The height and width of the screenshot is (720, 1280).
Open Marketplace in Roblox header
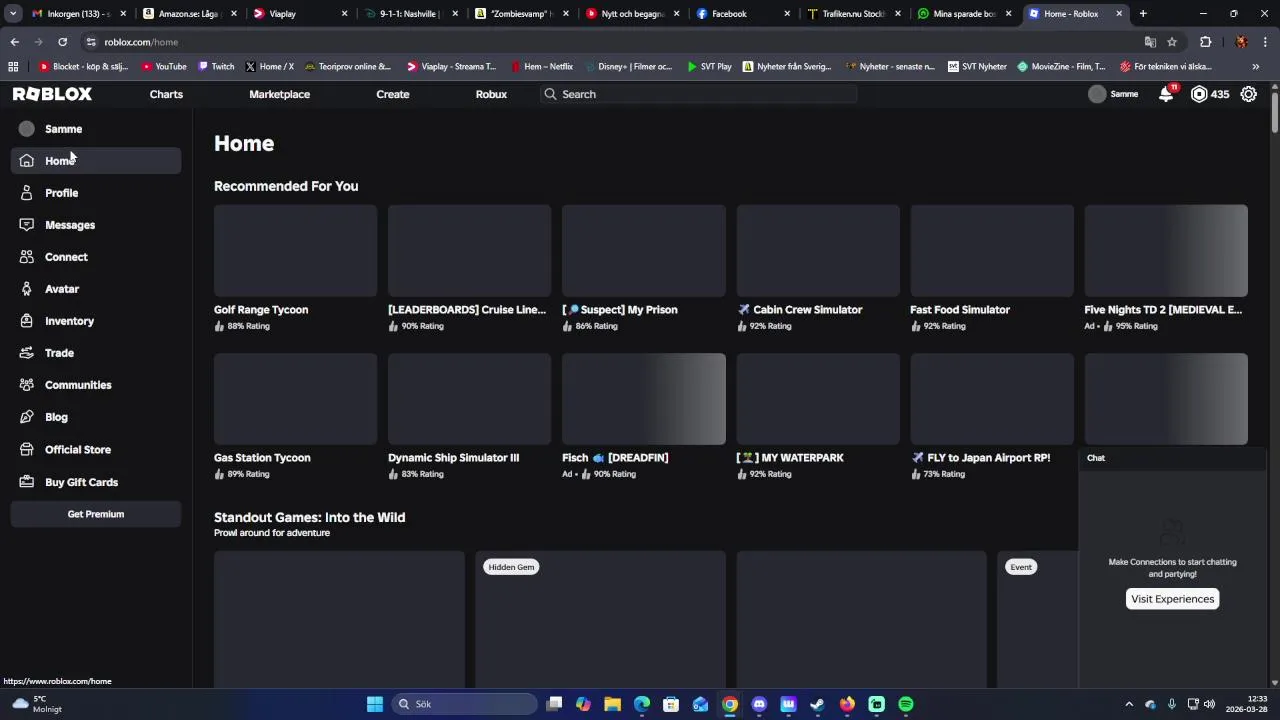[279, 94]
